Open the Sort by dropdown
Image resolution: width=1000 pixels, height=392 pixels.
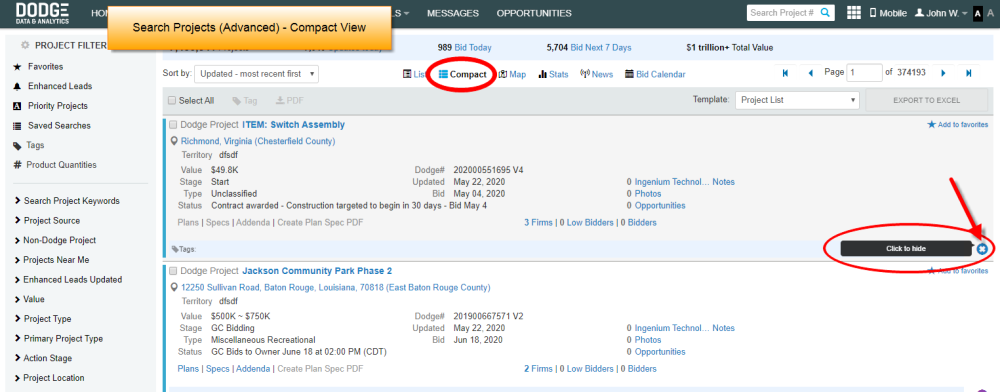click(256, 74)
